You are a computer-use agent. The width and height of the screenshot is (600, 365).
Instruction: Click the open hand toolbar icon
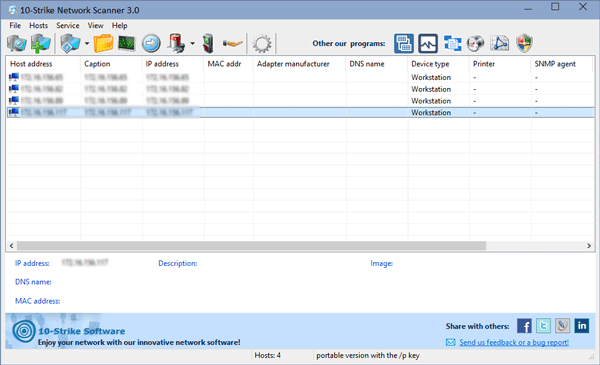(x=232, y=44)
